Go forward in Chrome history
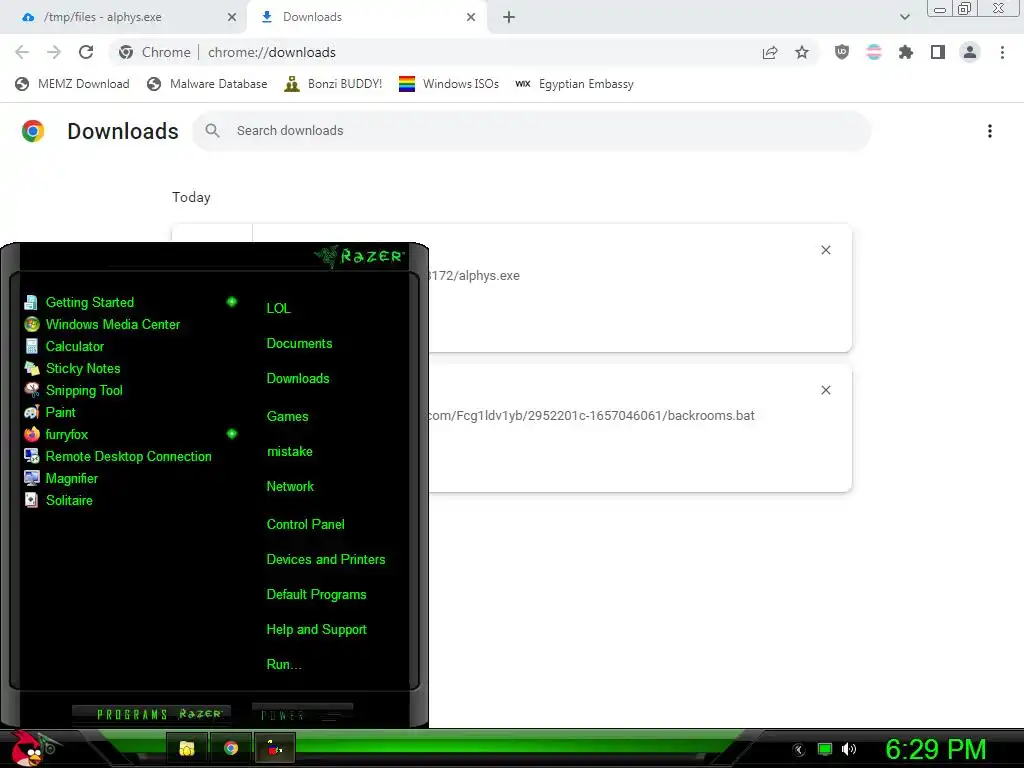This screenshot has width=1024, height=768. click(x=54, y=52)
